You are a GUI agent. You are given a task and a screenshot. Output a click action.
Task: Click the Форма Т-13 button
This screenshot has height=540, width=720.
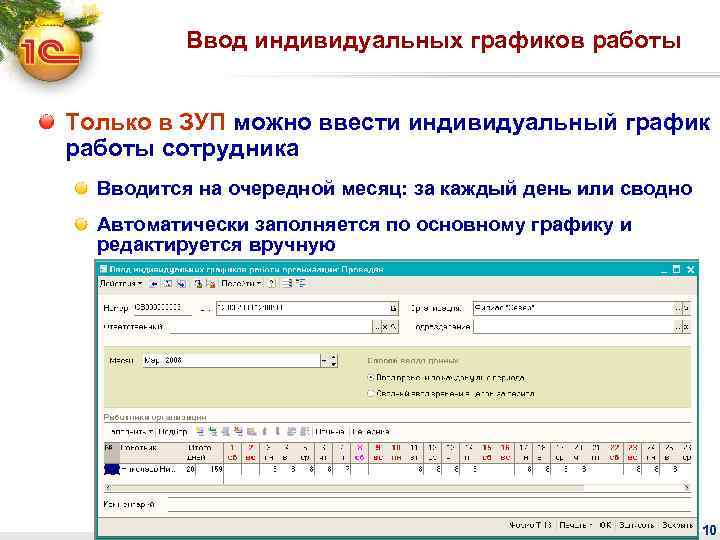pyautogui.click(x=529, y=525)
